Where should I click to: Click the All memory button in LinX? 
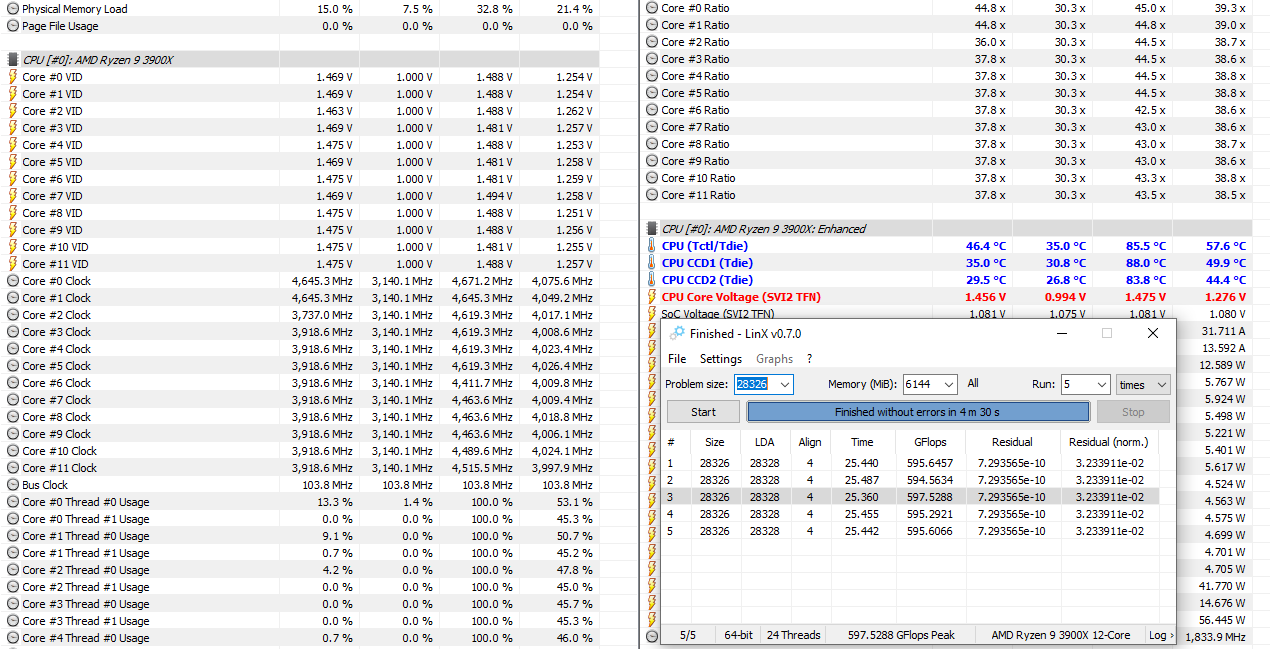pos(973,384)
